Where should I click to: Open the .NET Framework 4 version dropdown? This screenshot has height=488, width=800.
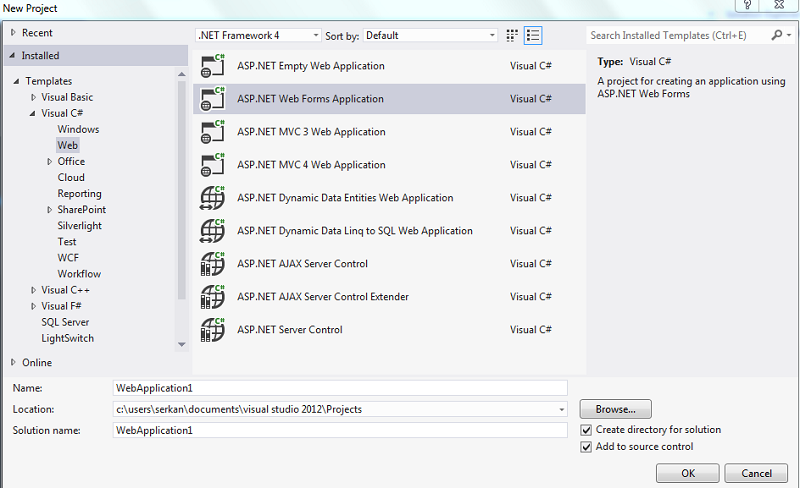click(x=258, y=35)
